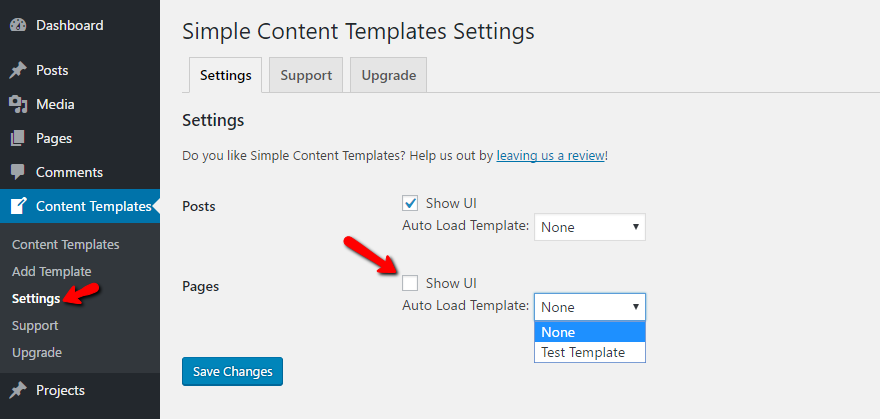The width and height of the screenshot is (880, 419).
Task: Open Add Template submenu item
Action: coord(51,271)
